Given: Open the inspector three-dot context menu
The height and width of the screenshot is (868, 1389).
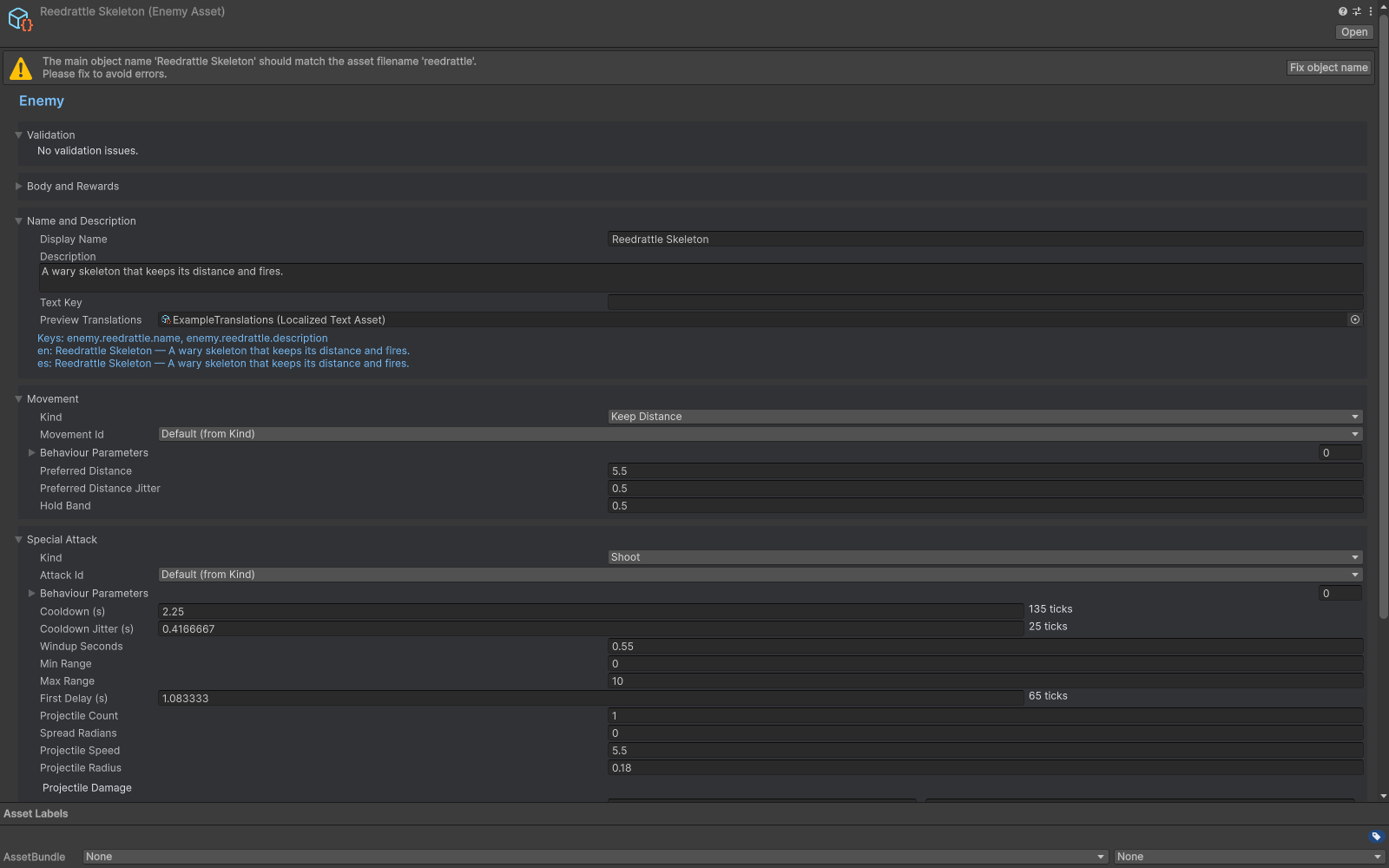Looking at the screenshot, I should (x=1371, y=11).
